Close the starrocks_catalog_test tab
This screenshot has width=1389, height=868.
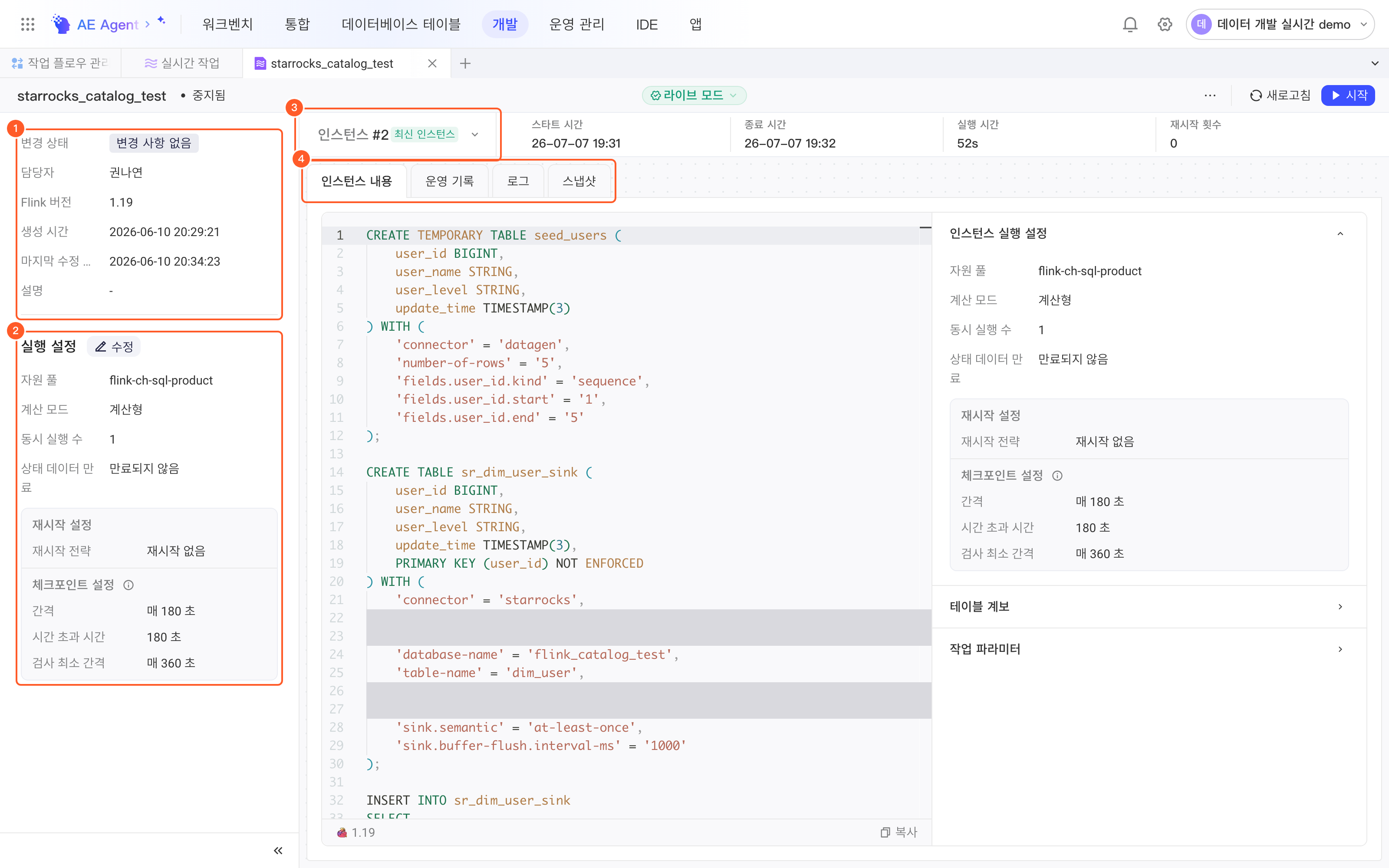tap(432, 63)
